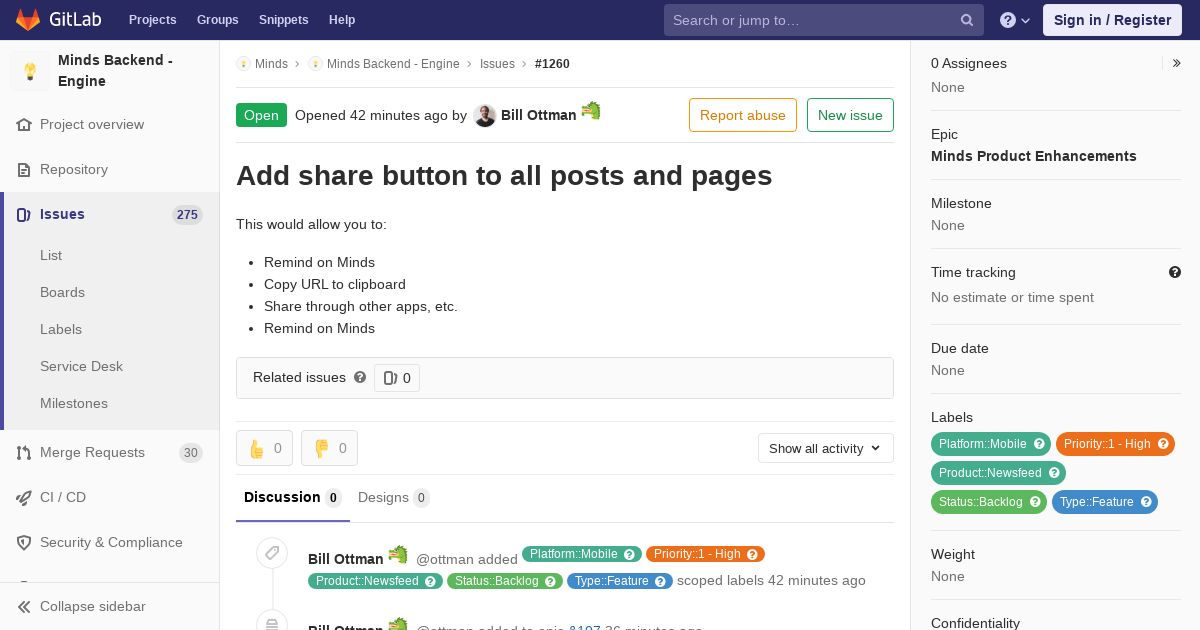Click the New issue button
Viewport: 1200px width, 630px height.
pos(850,115)
